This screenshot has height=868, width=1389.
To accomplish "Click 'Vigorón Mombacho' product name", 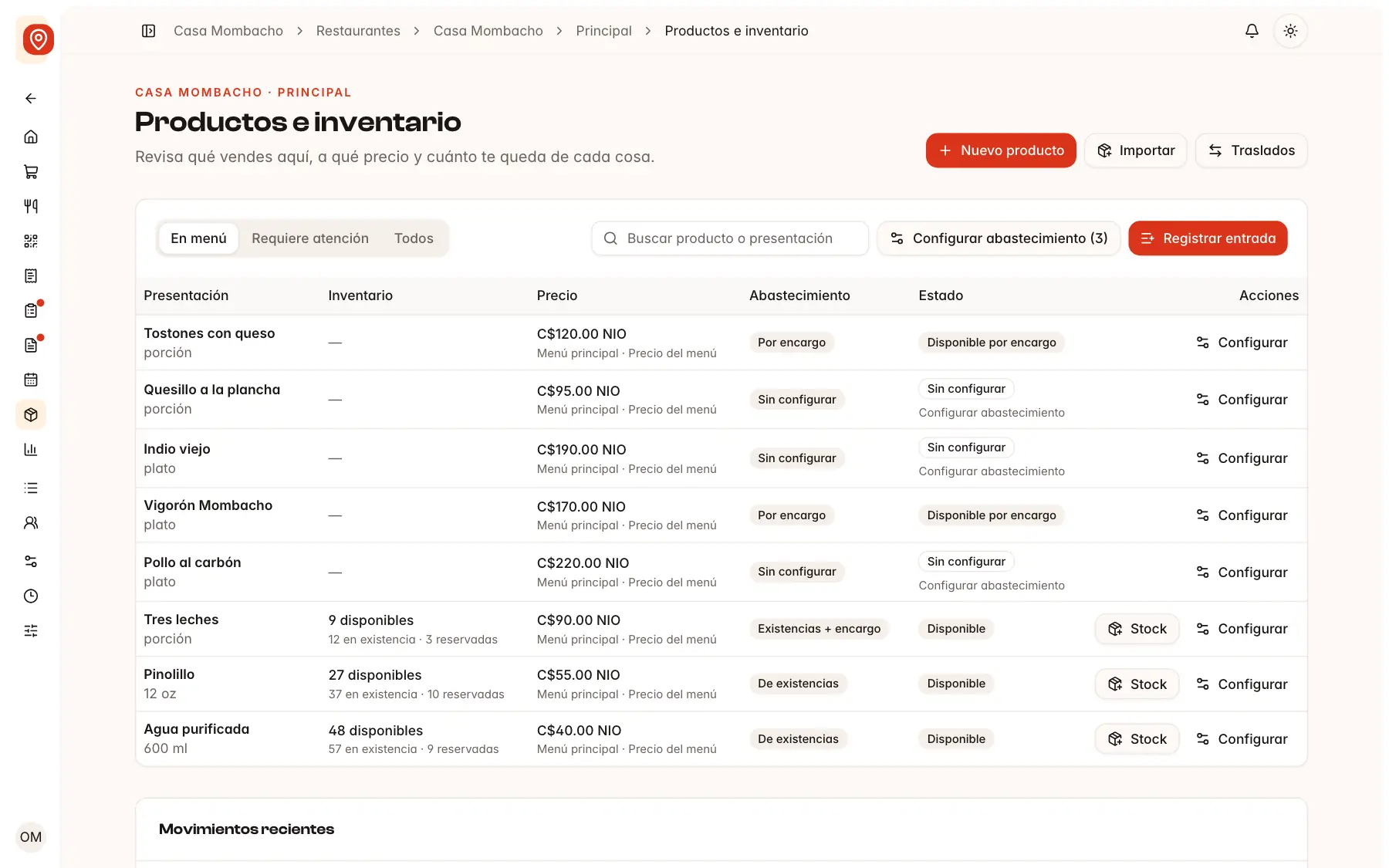I will 208,505.
